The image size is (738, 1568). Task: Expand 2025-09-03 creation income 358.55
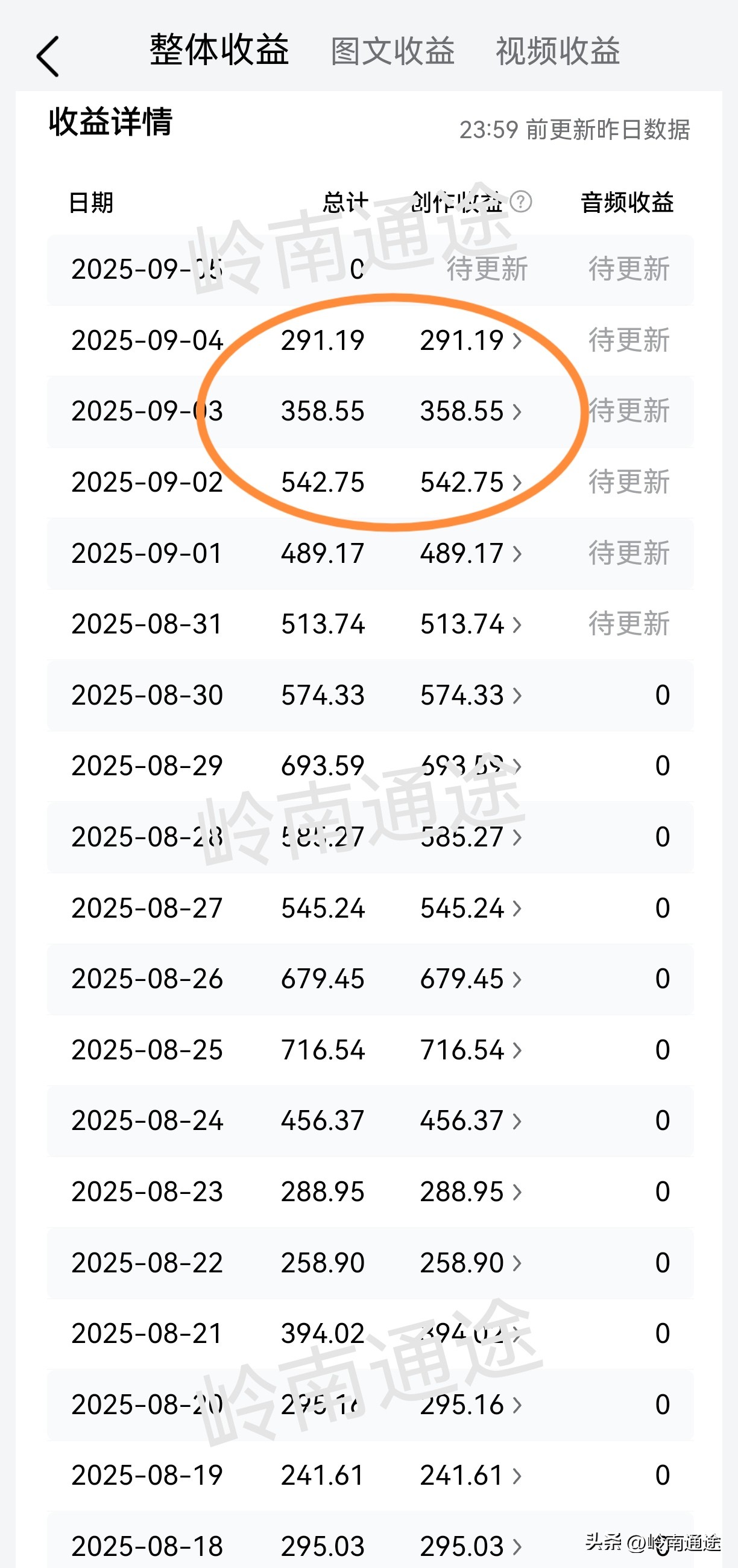[517, 412]
